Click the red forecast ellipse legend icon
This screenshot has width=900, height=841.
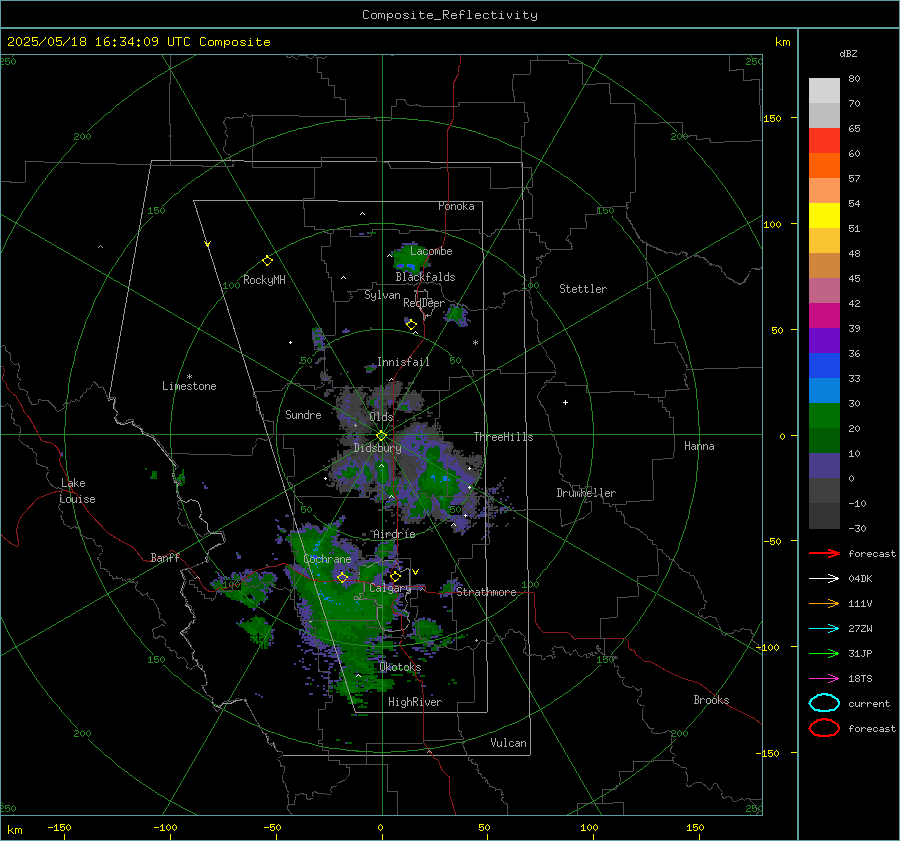pos(824,728)
